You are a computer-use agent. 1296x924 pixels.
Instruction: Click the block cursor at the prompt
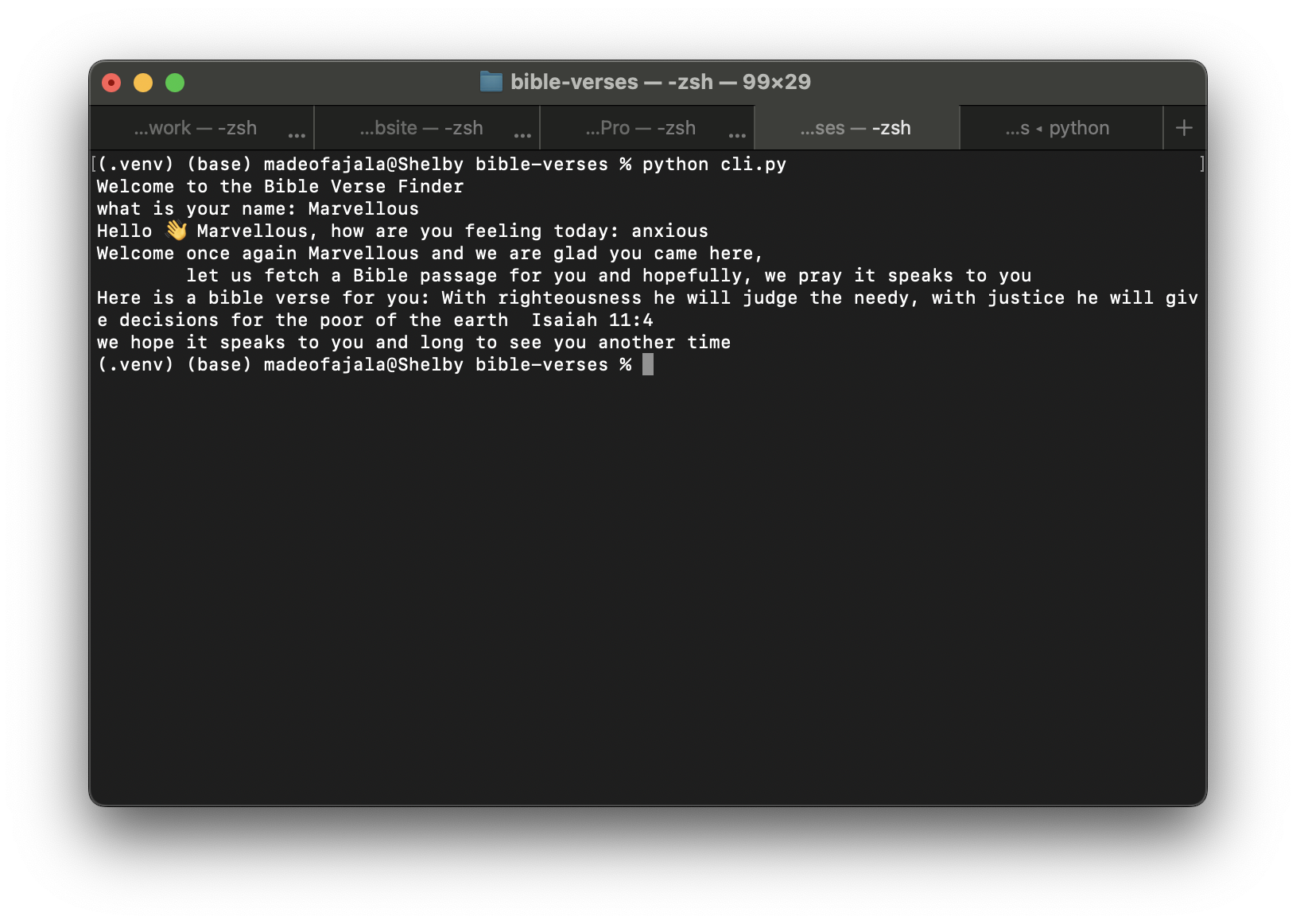tap(648, 364)
